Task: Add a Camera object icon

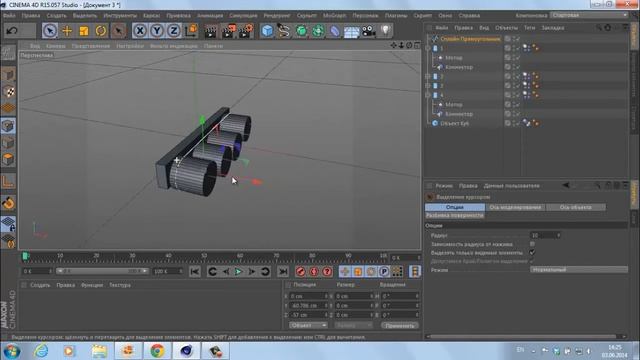Action: [x=369, y=31]
